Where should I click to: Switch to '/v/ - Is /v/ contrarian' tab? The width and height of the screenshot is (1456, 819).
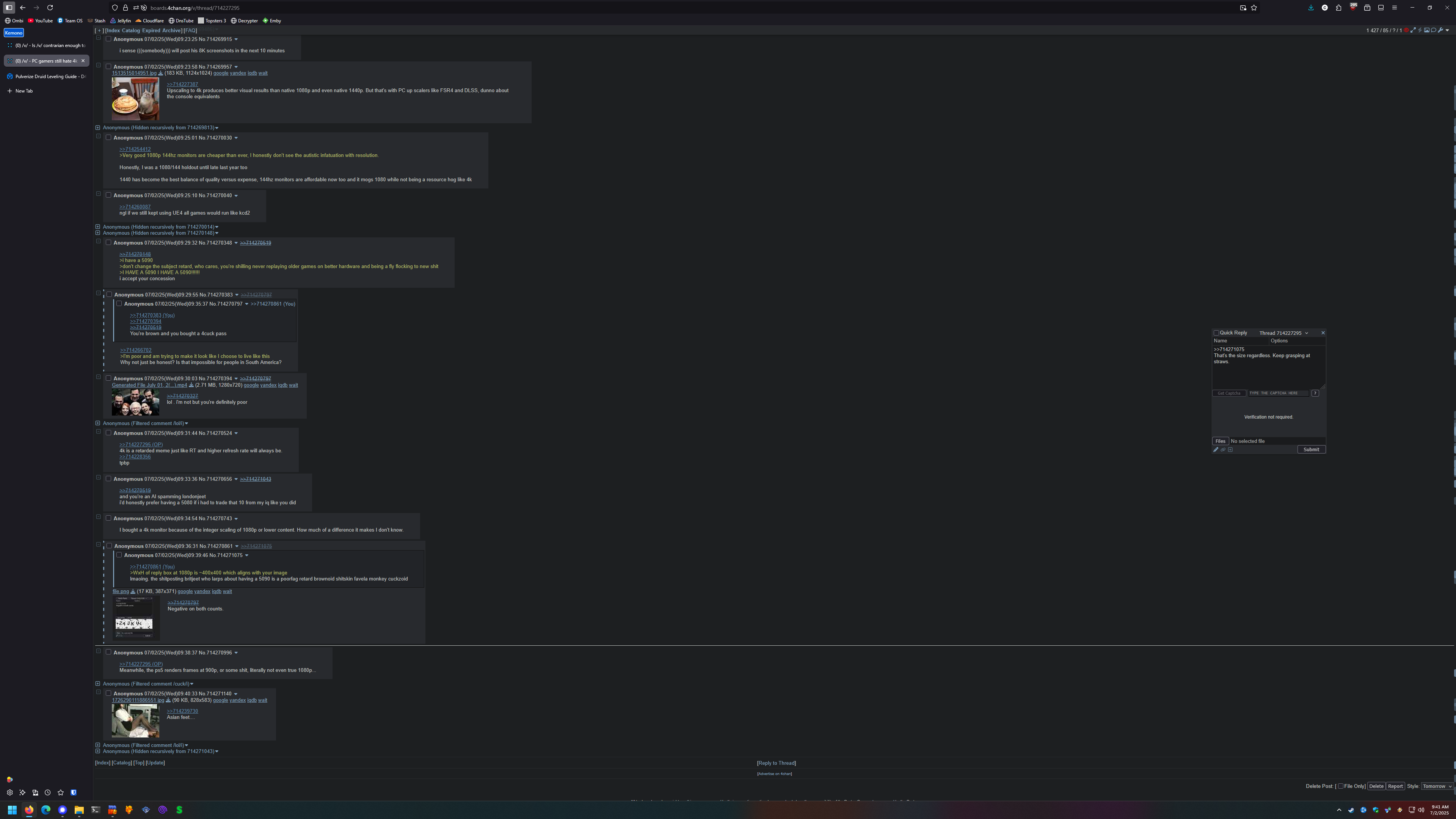(x=46, y=45)
